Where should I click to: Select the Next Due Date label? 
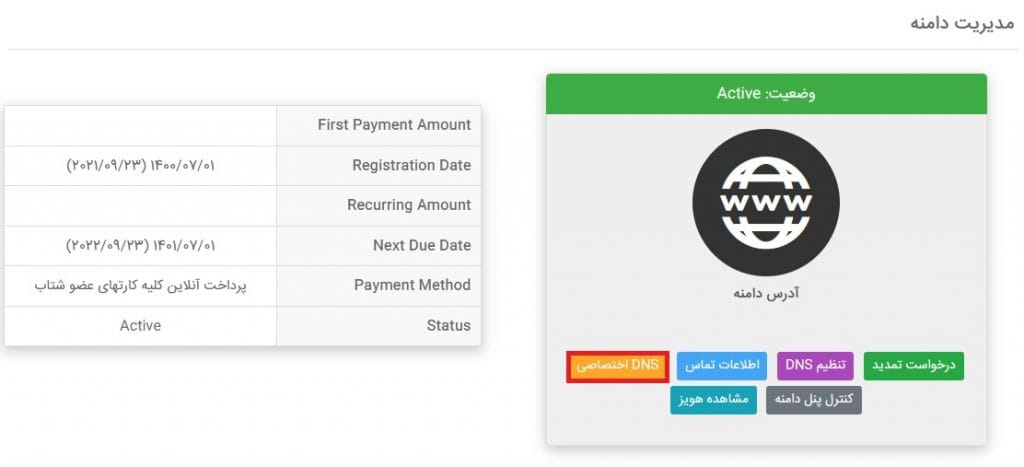pos(422,246)
